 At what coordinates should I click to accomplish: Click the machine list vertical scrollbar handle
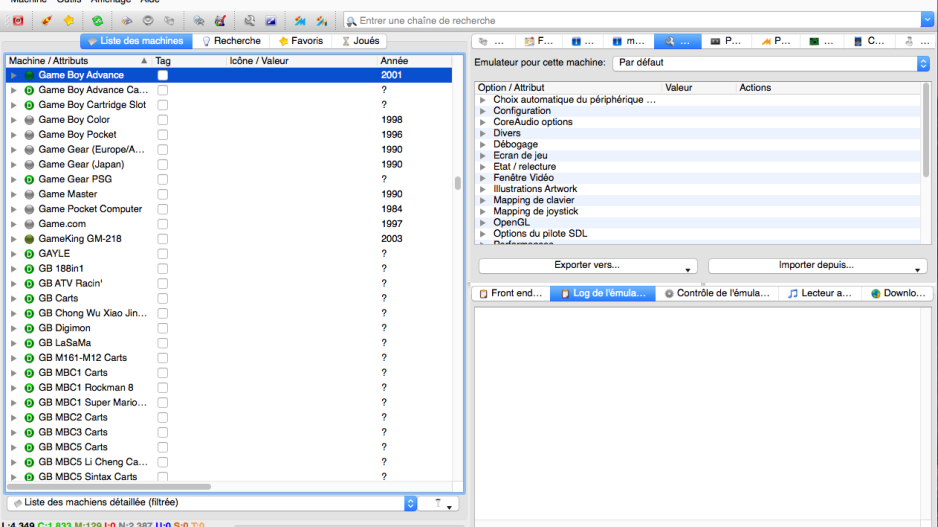click(458, 183)
